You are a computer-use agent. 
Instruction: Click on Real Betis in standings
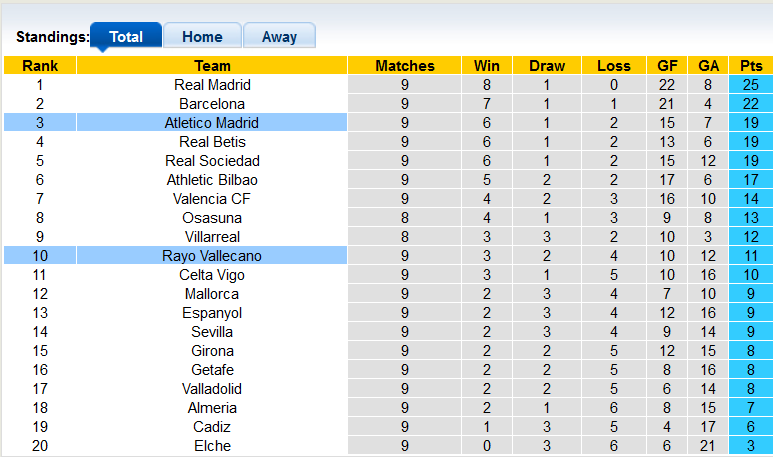(x=212, y=142)
